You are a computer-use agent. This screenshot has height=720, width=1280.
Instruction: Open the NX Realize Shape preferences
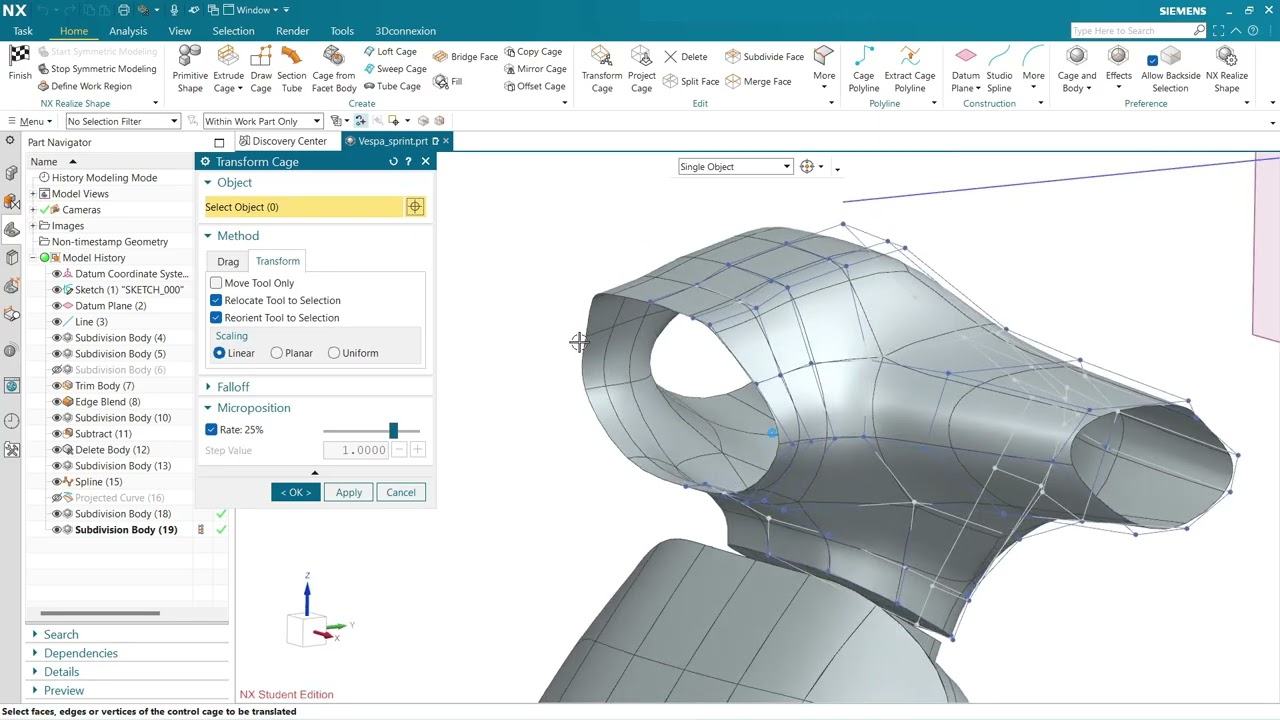pyautogui.click(x=1226, y=68)
